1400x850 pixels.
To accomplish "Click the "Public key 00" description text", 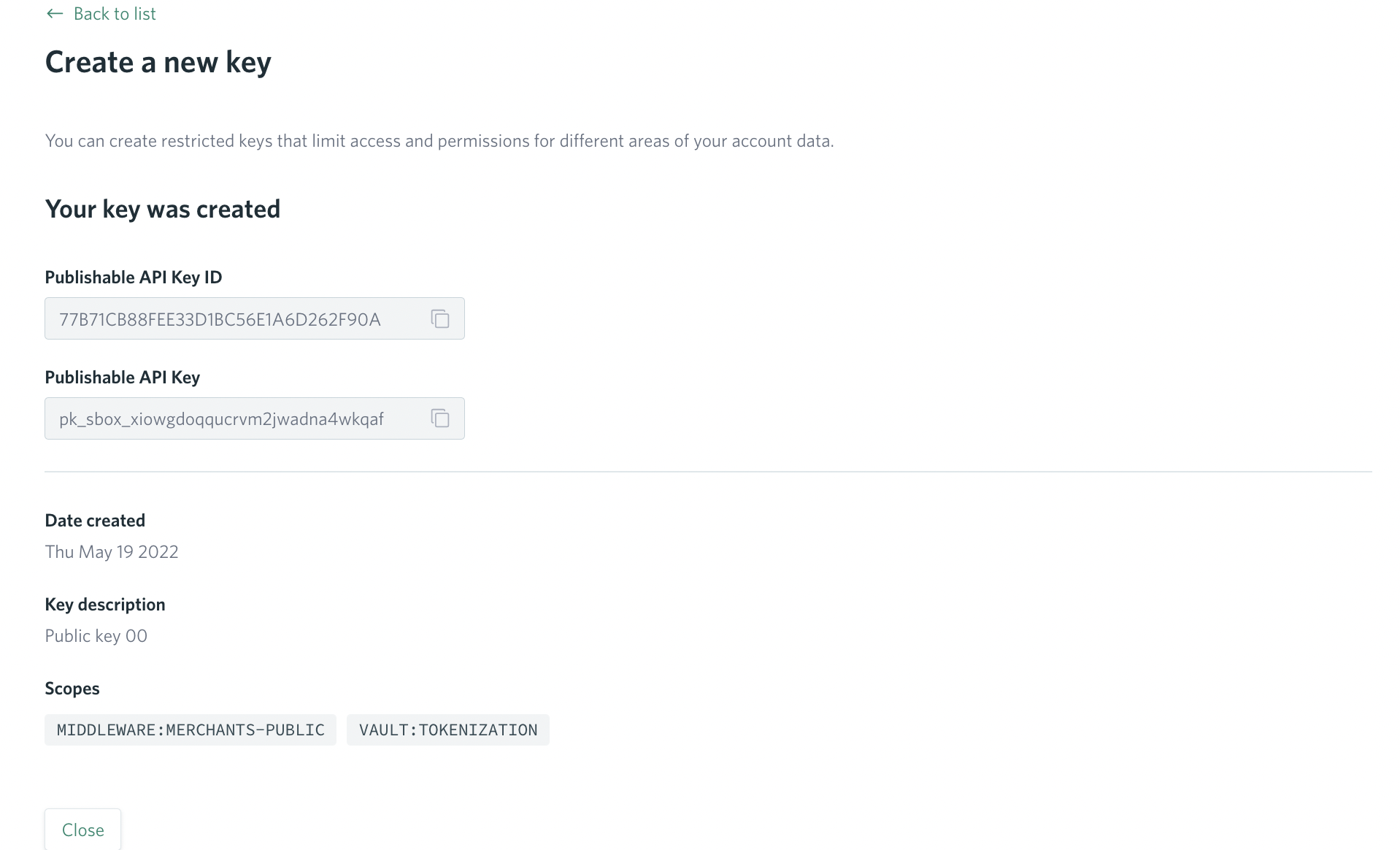I will (x=96, y=636).
